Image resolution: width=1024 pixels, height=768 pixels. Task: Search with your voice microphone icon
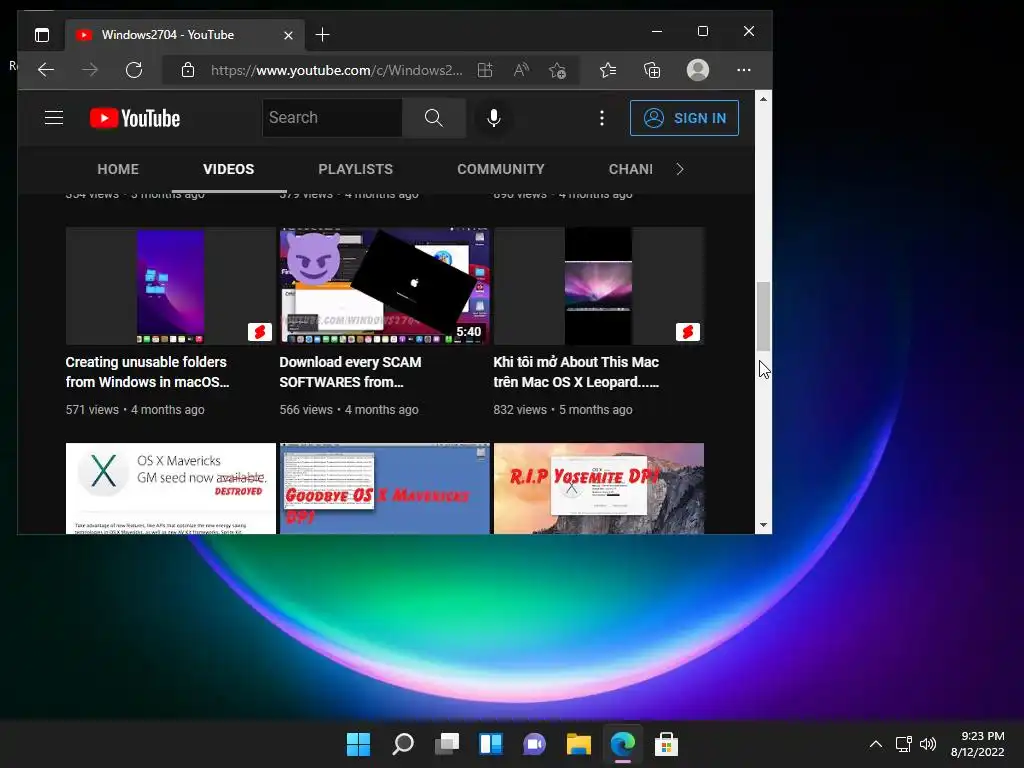tap(494, 118)
